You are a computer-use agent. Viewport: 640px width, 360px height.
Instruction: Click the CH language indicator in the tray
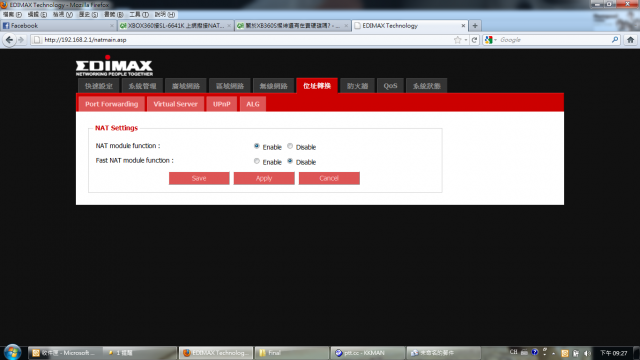coord(513,352)
